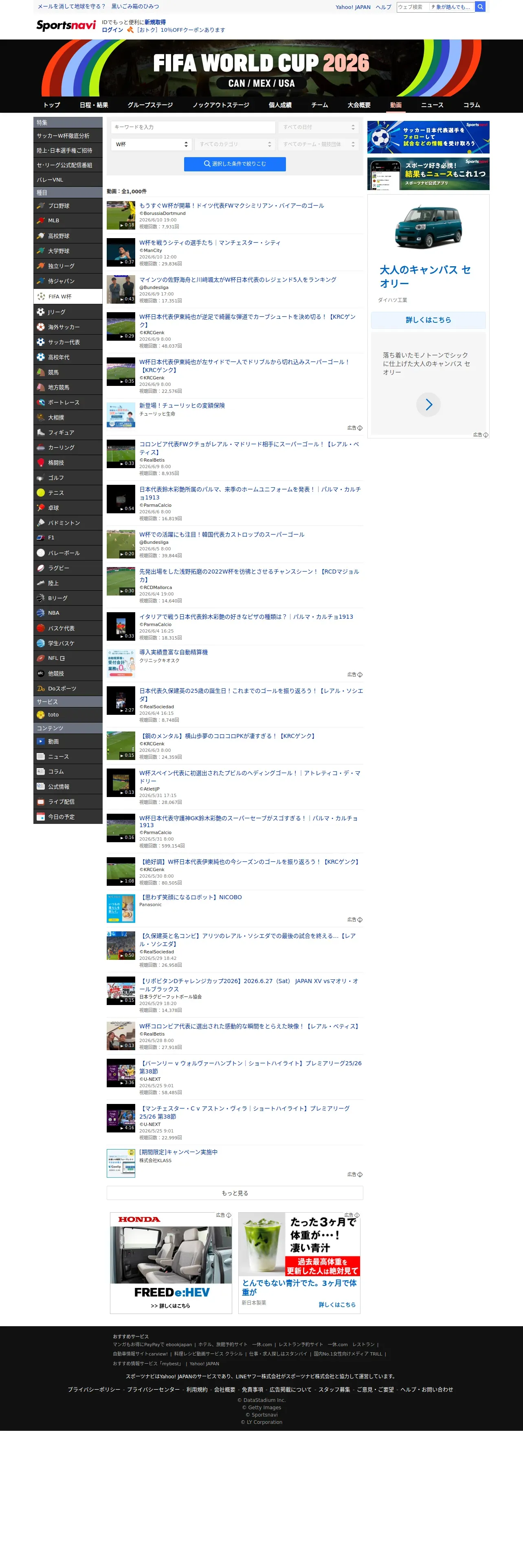
Task: Click the 競馬 horse racing icon
Action: point(41,372)
